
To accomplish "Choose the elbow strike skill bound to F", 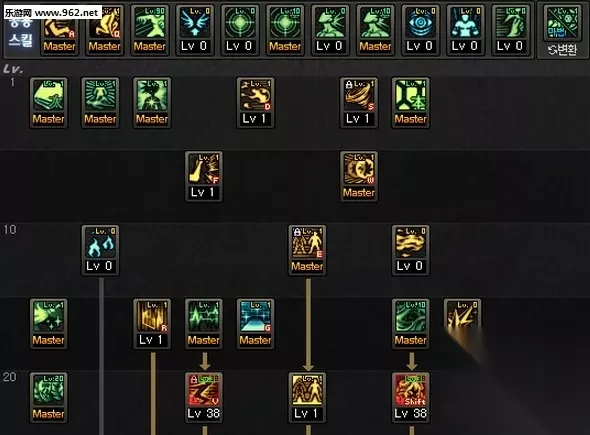I will pos(204,176).
